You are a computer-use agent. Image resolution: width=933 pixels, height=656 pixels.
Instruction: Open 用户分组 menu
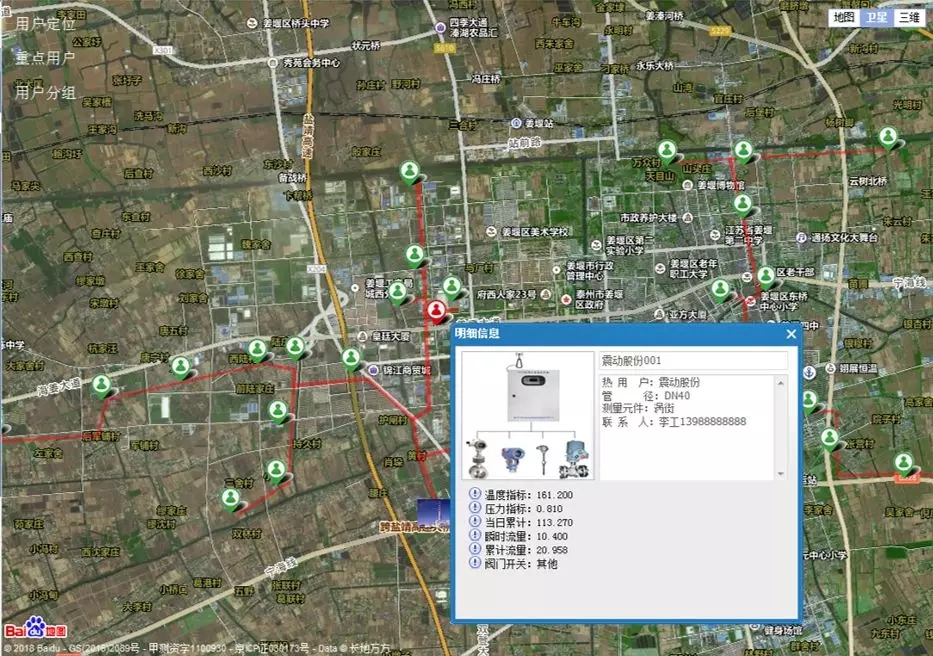46,93
